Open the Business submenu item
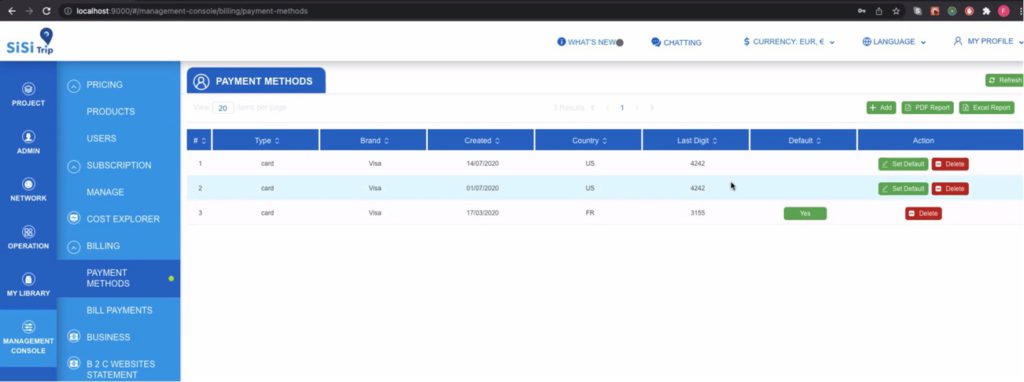 click(x=99, y=337)
